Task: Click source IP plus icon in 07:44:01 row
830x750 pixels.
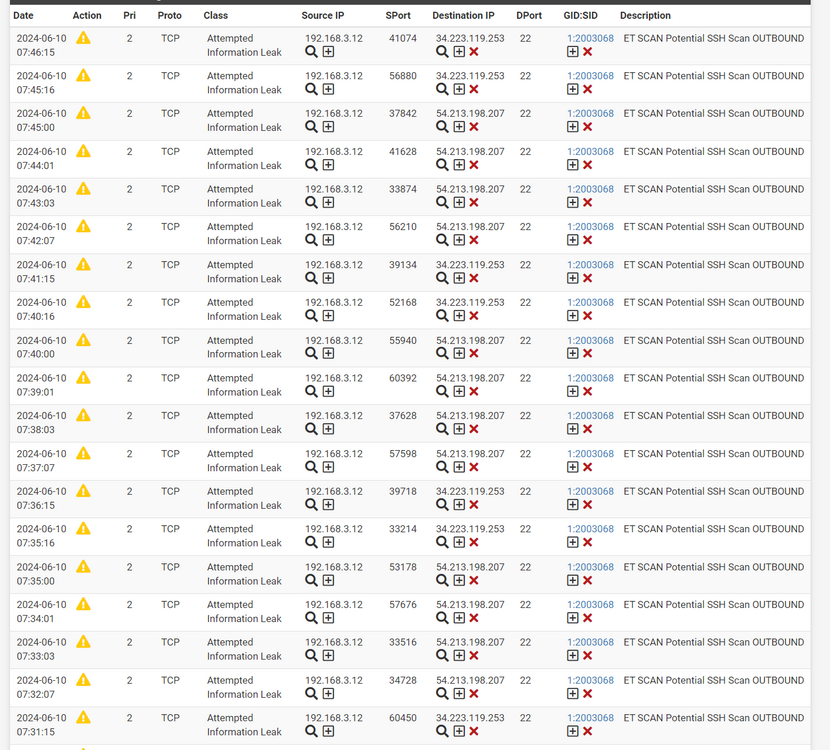Action: pyautogui.click(x=328, y=165)
